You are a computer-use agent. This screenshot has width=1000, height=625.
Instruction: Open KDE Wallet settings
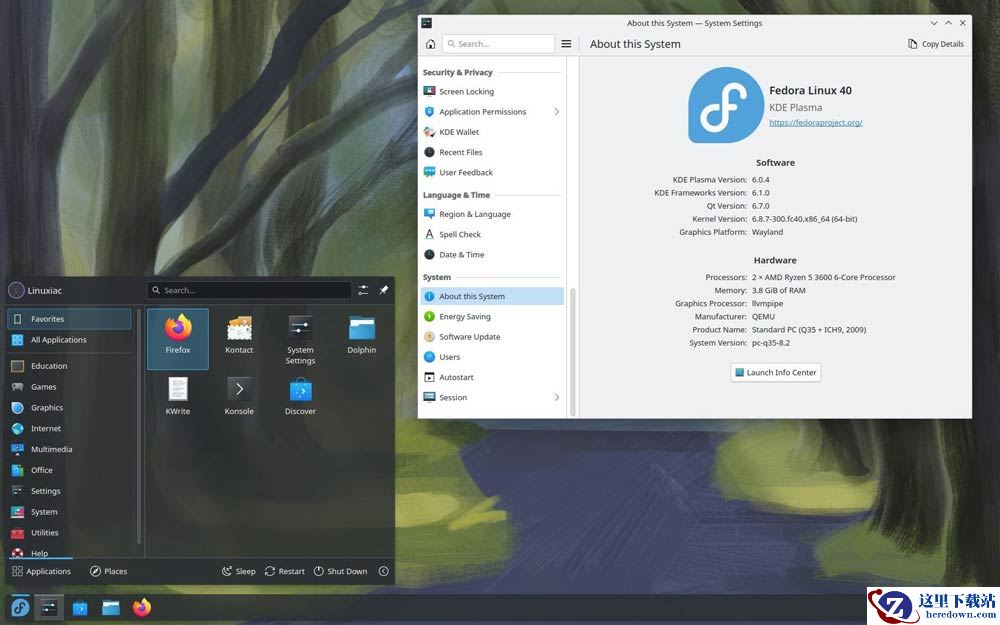point(492,132)
